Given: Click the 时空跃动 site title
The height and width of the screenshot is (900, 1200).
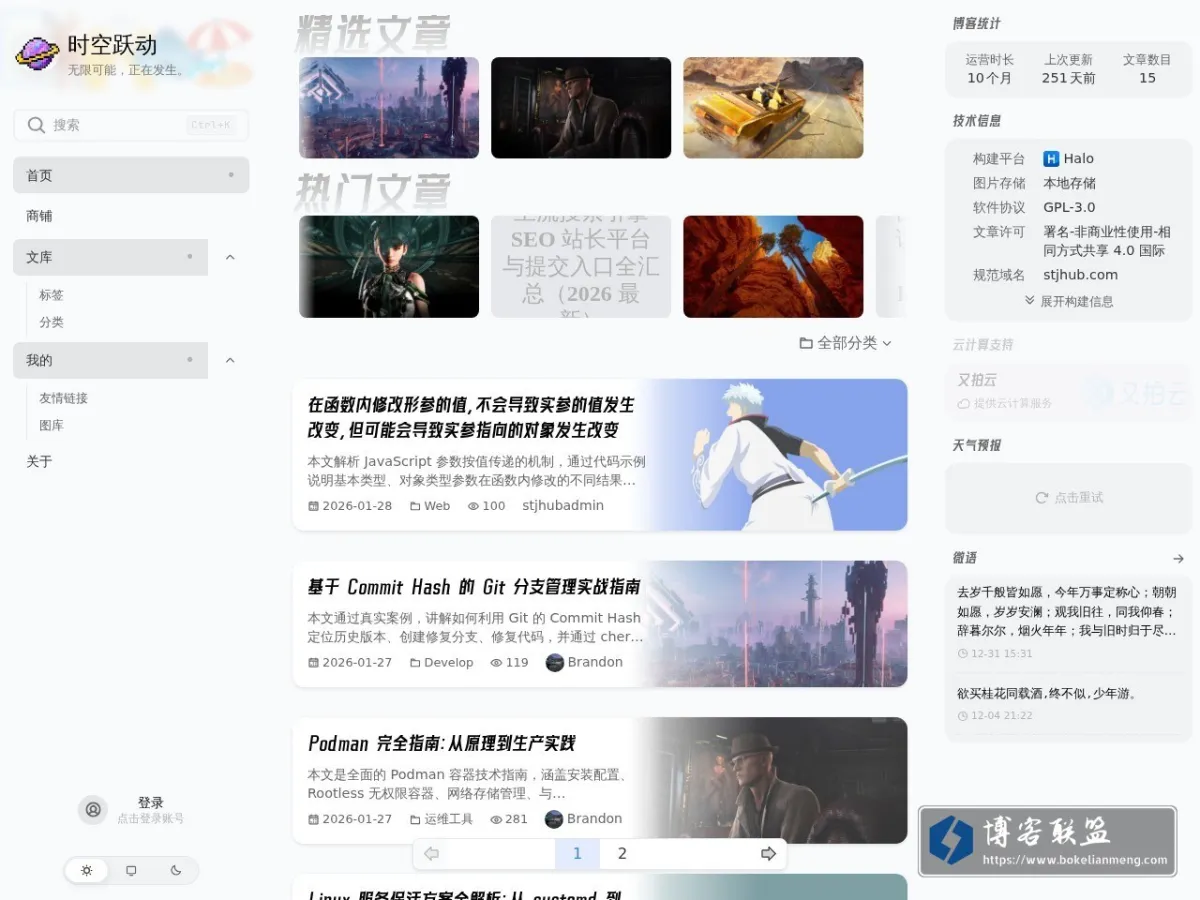Looking at the screenshot, I should tap(112, 45).
